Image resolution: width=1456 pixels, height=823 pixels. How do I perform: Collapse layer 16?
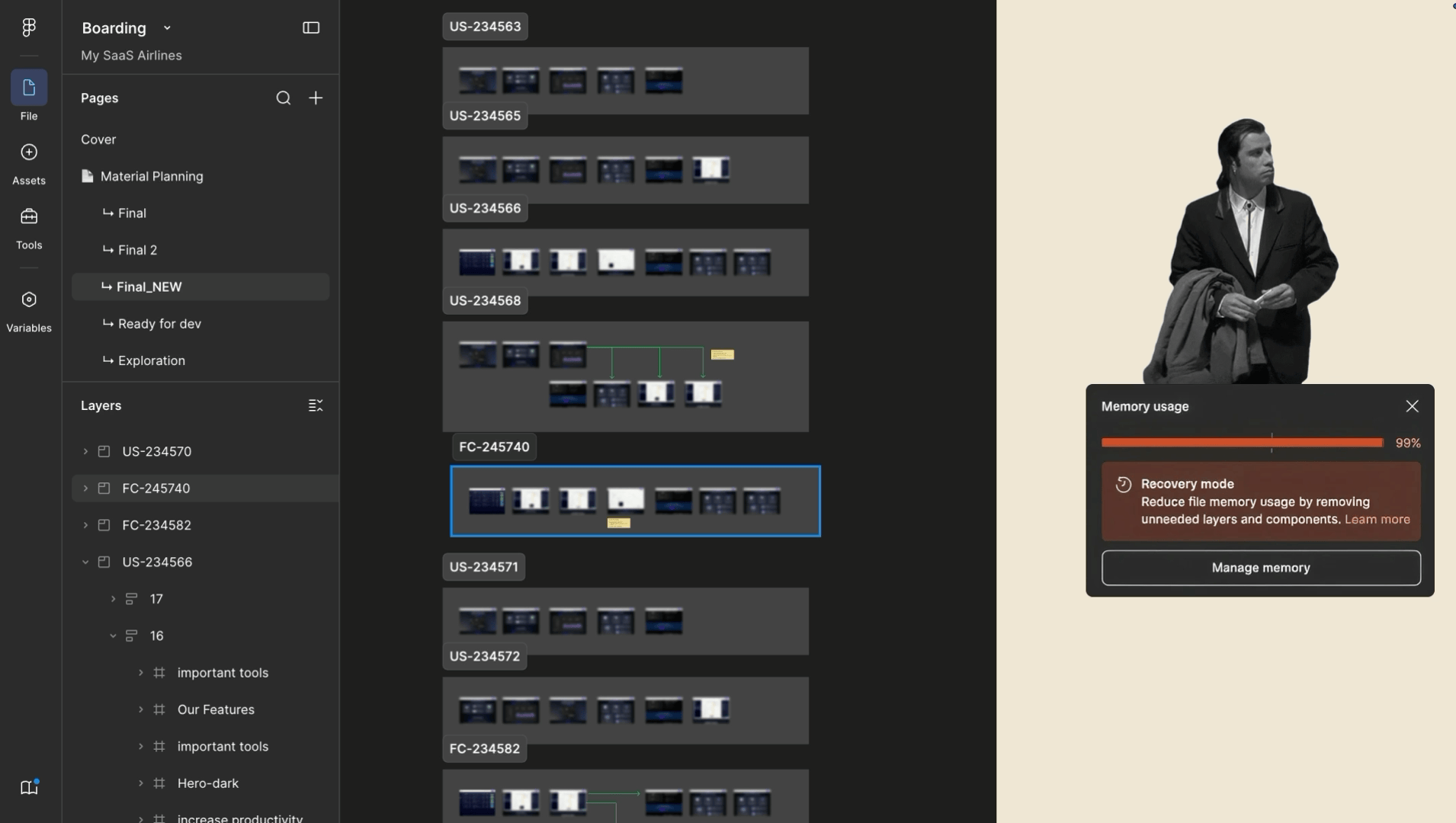click(113, 636)
